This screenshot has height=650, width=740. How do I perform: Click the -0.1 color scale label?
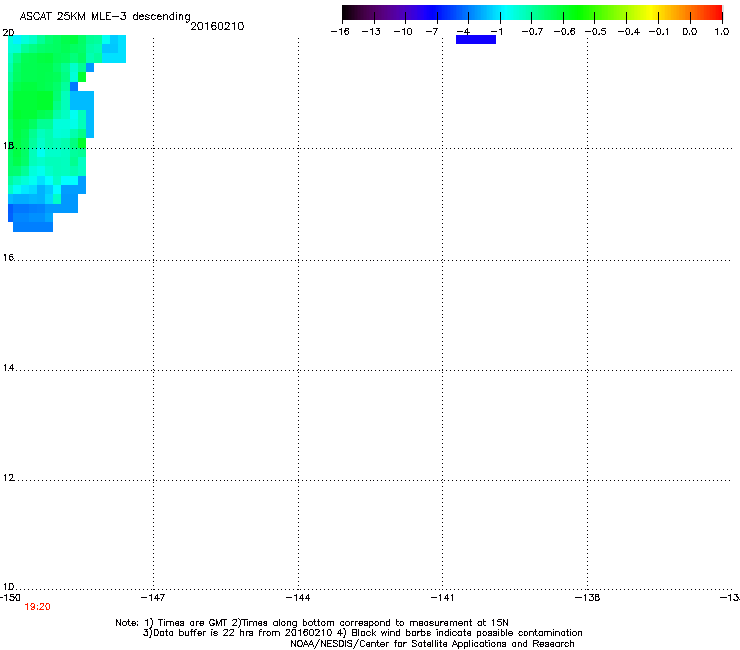(659, 32)
